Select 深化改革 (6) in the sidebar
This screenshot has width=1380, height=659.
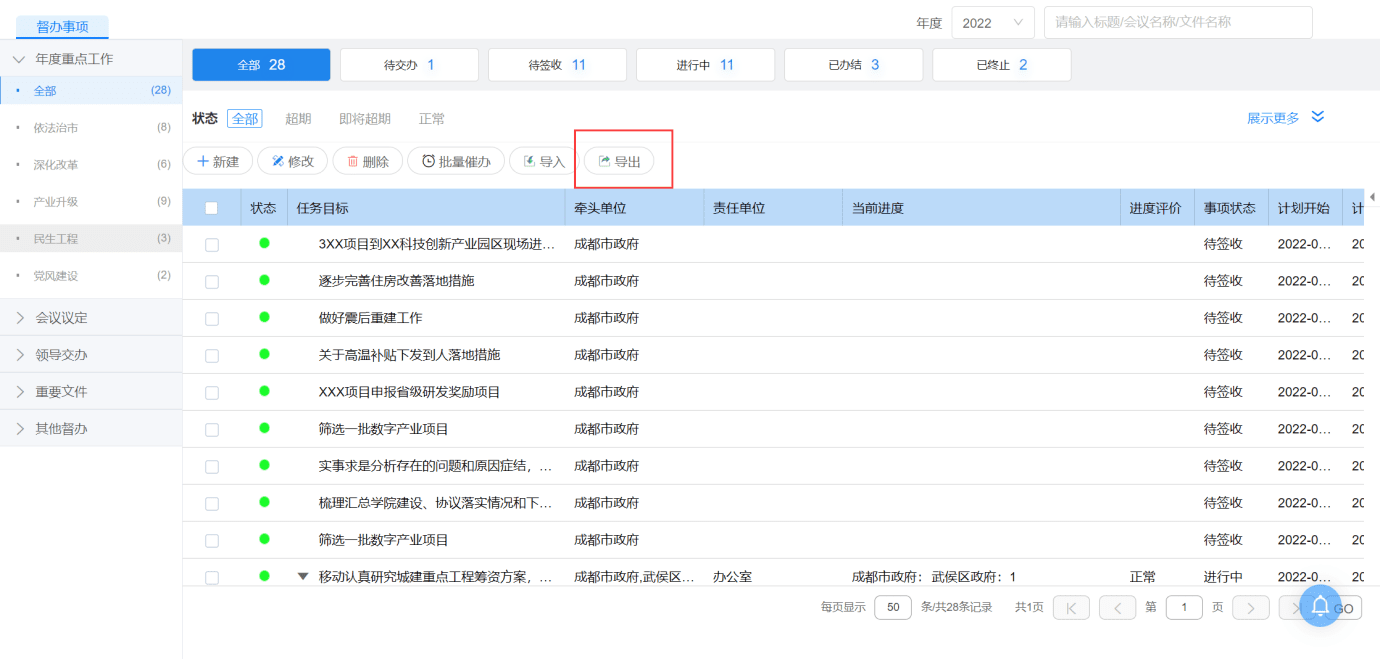(x=91, y=164)
